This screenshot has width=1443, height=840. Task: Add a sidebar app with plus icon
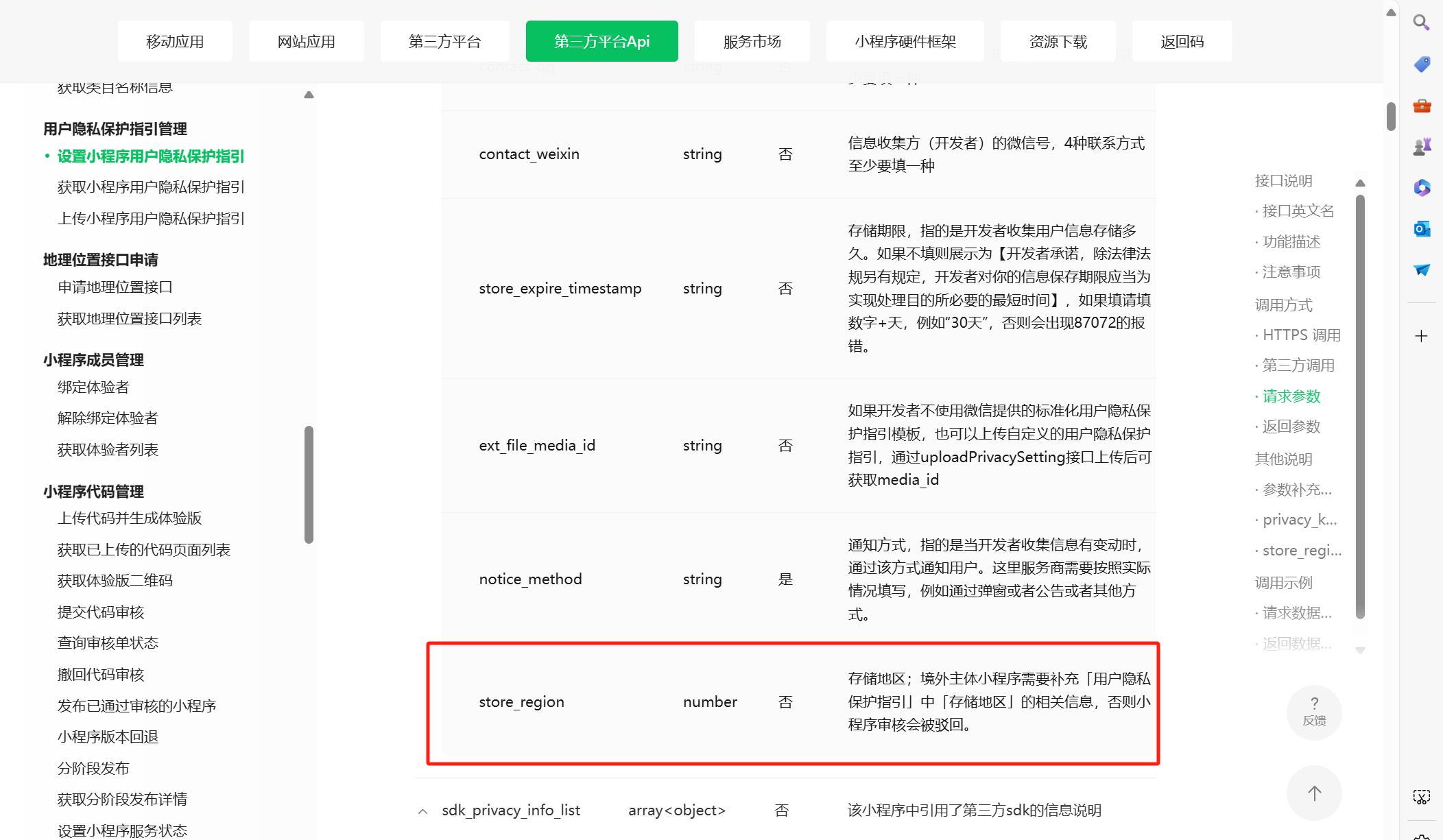point(1421,336)
